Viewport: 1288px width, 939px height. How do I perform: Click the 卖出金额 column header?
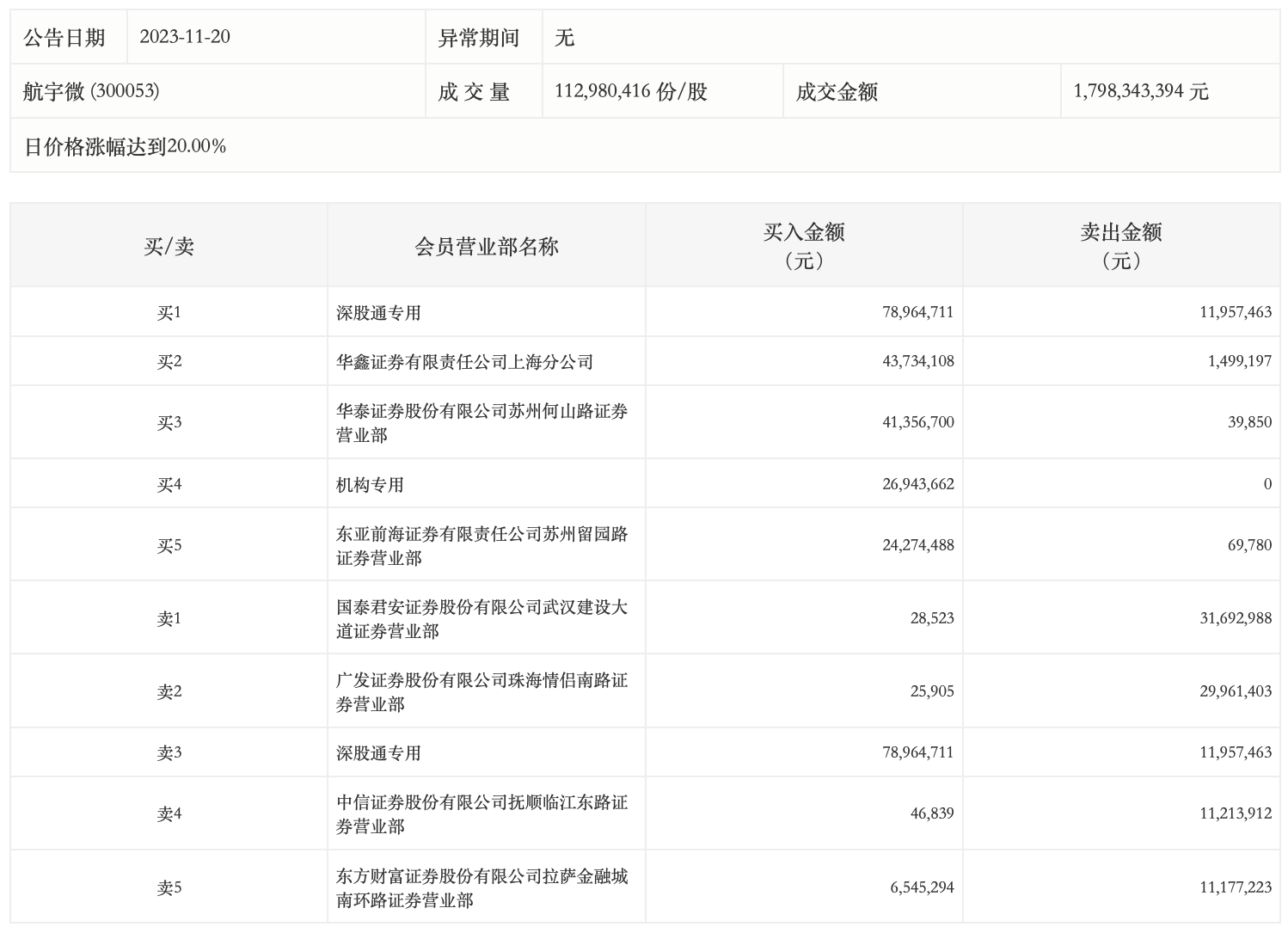tap(1121, 245)
